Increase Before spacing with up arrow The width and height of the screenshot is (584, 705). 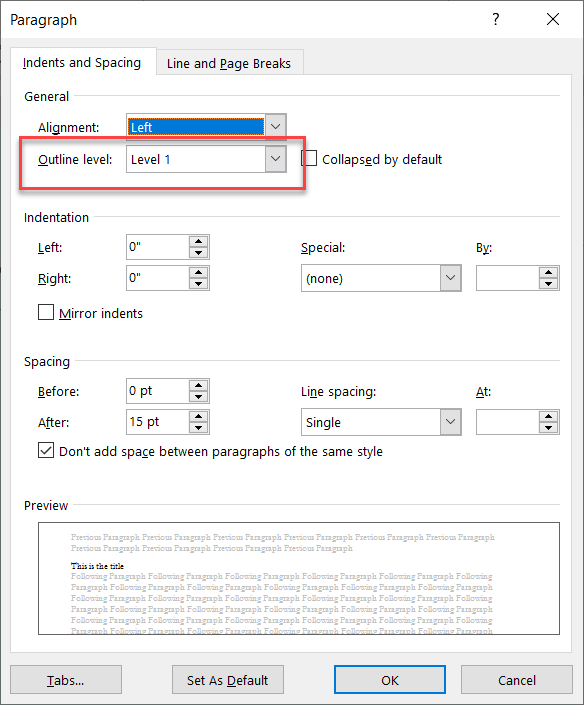[199, 385]
